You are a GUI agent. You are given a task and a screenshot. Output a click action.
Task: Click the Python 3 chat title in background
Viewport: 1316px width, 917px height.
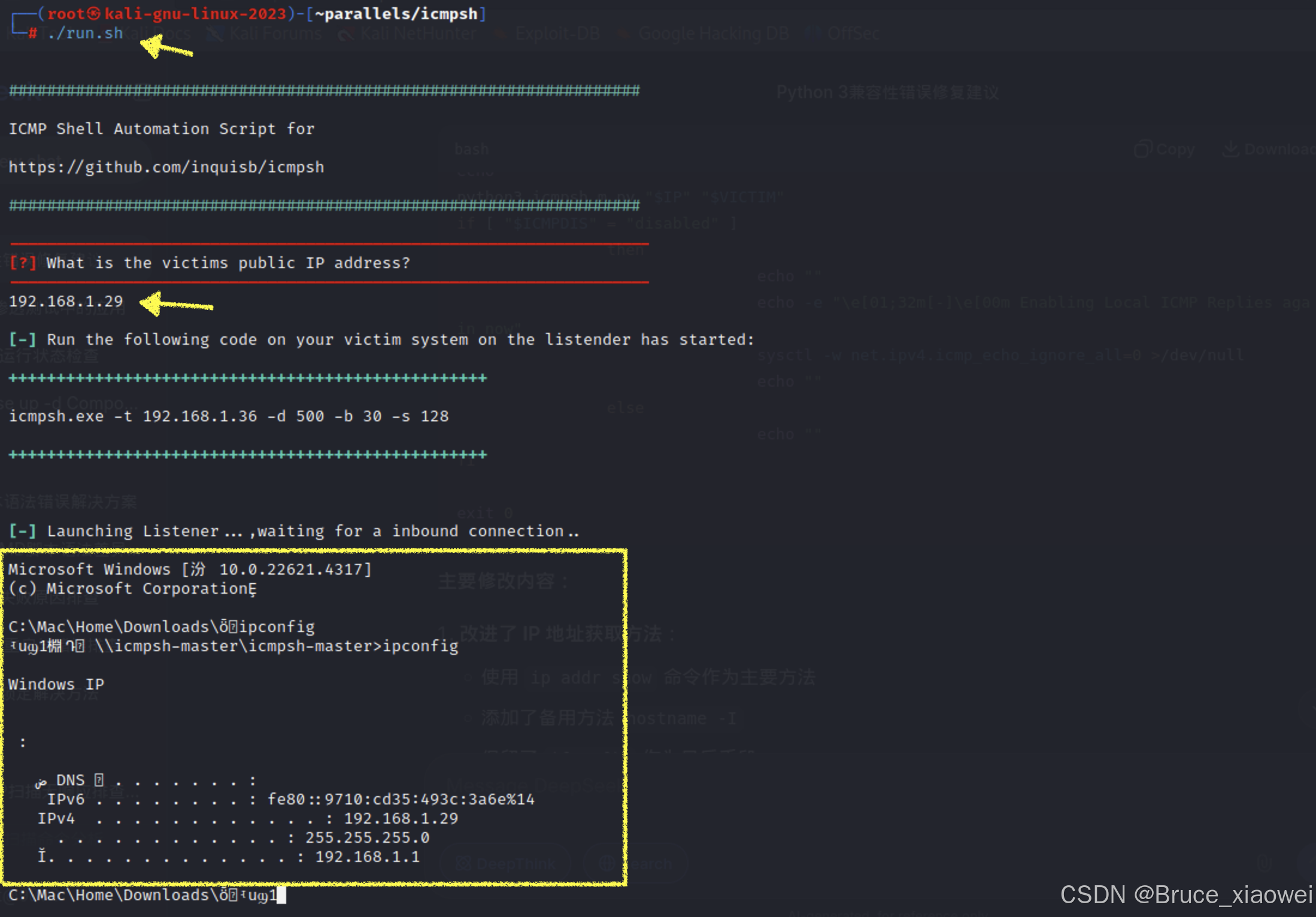point(887,92)
